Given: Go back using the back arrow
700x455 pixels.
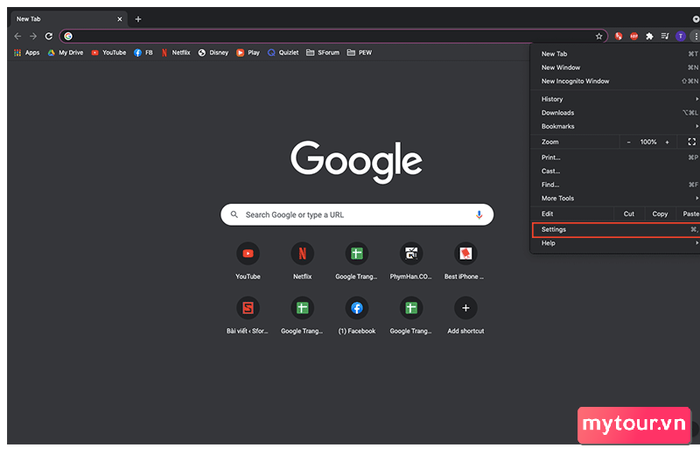Looking at the screenshot, I should (18, 36).
